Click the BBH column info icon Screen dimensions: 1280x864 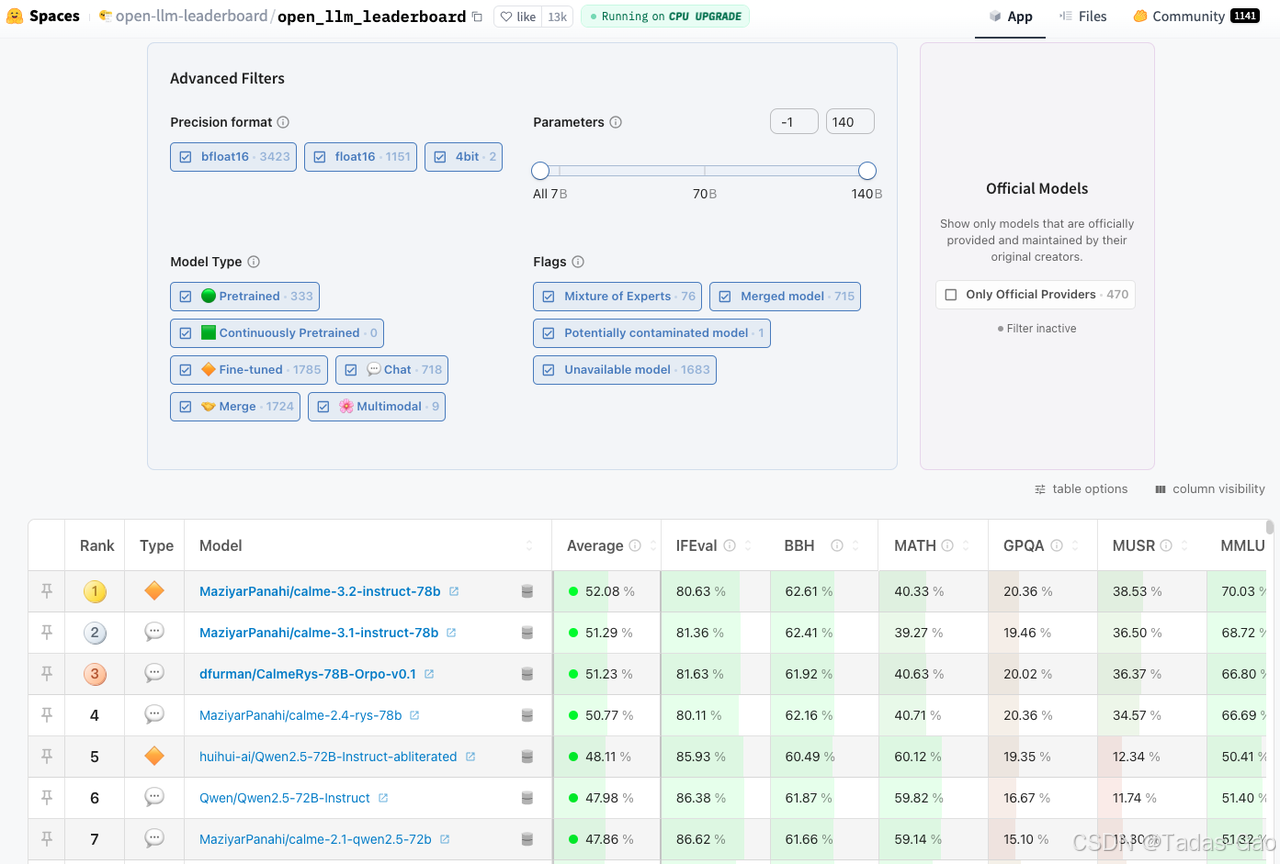pos(837,546)
